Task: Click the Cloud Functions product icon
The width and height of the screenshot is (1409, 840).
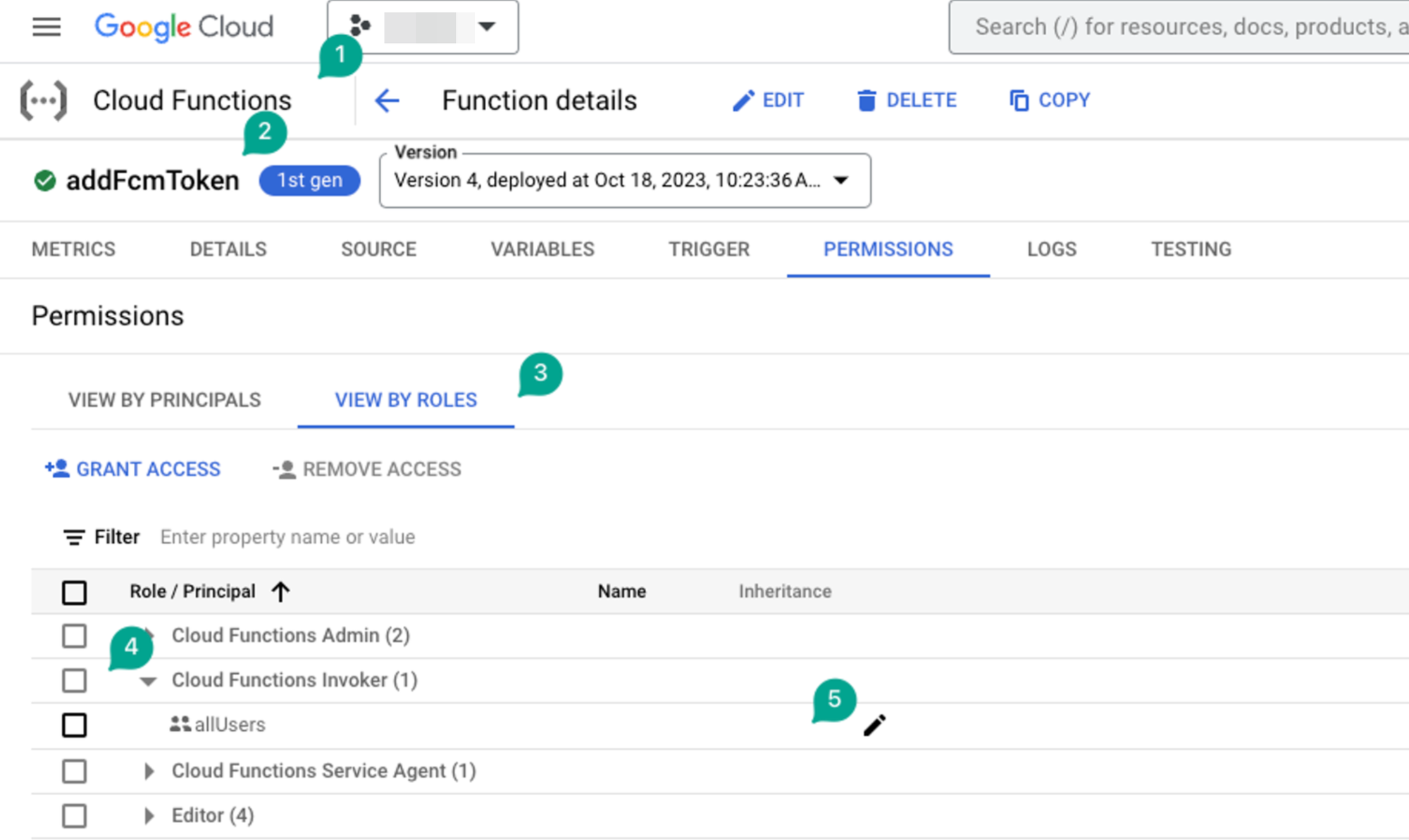Action: (x=44, y=101)
